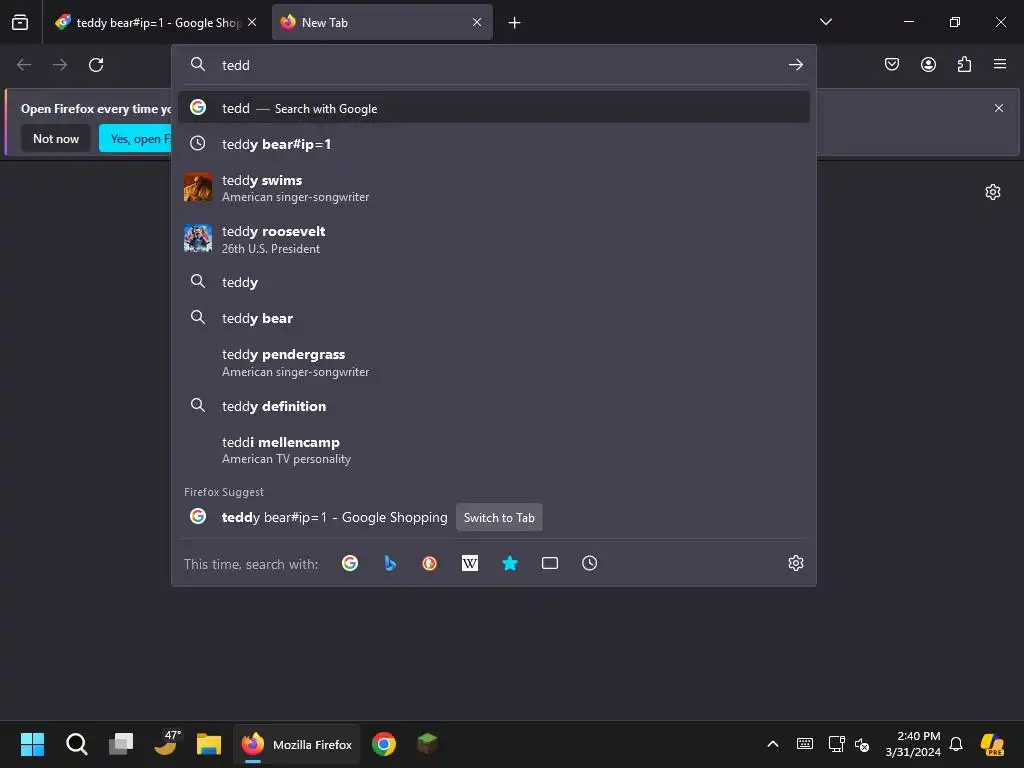Open search settings gear in dropdown
This screenshot has width=1024, height=768.
pyautogui.click(x=795, y=563)
